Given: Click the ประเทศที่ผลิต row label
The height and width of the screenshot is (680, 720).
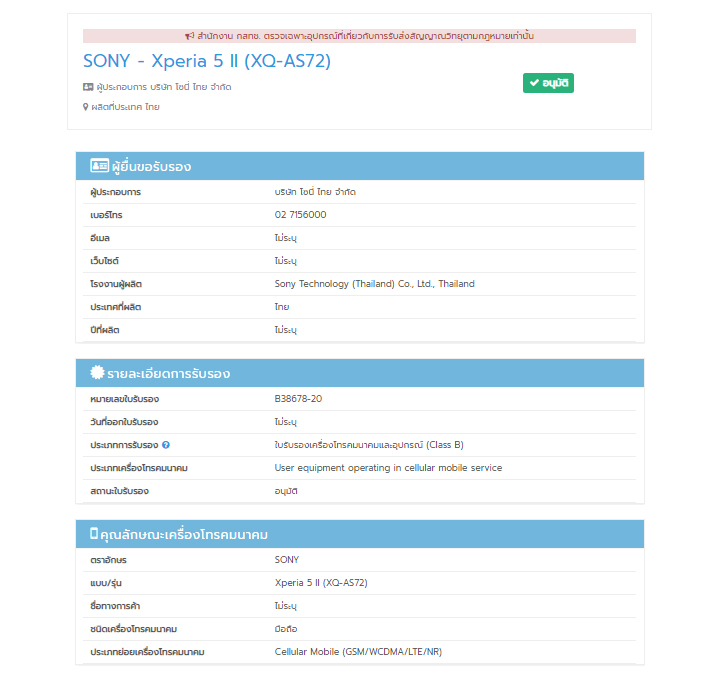Looking at the screenshot, I should (x=115, y=307).
